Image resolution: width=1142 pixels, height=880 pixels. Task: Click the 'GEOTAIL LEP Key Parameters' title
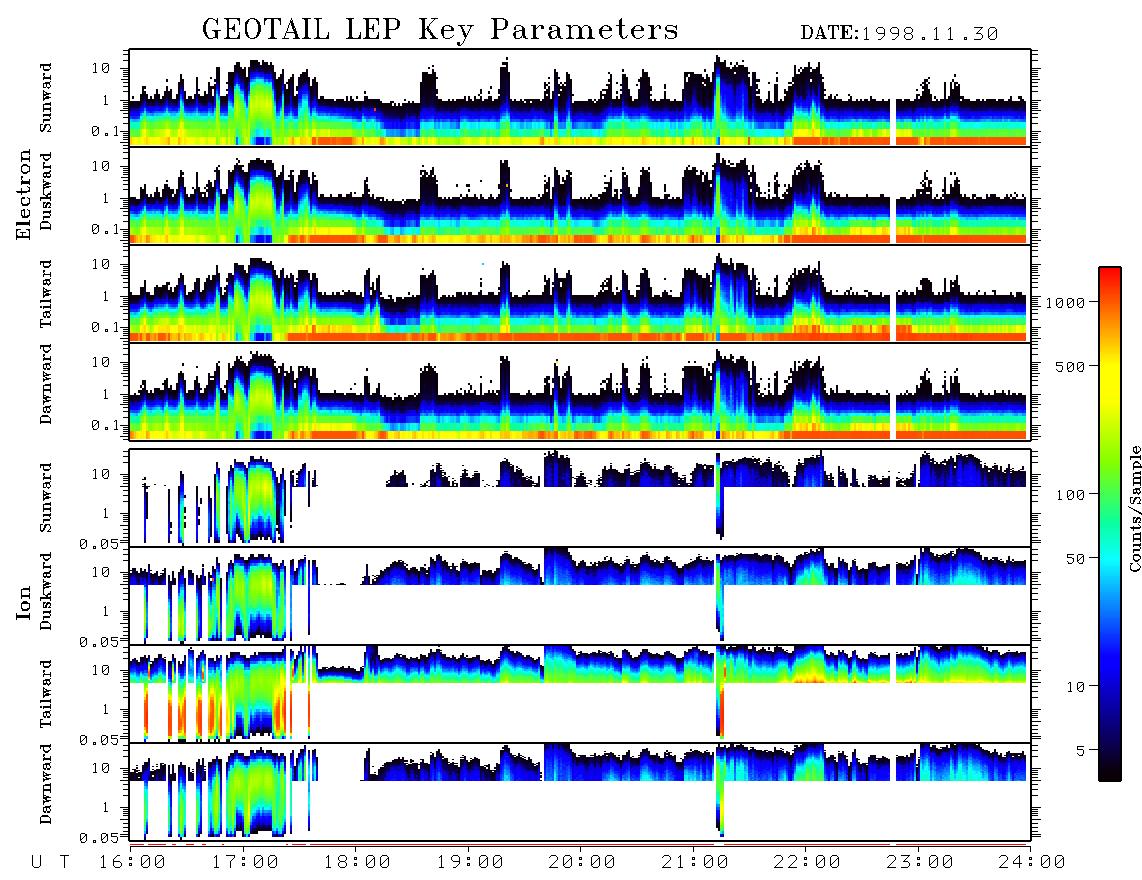(x=440, y=31)
